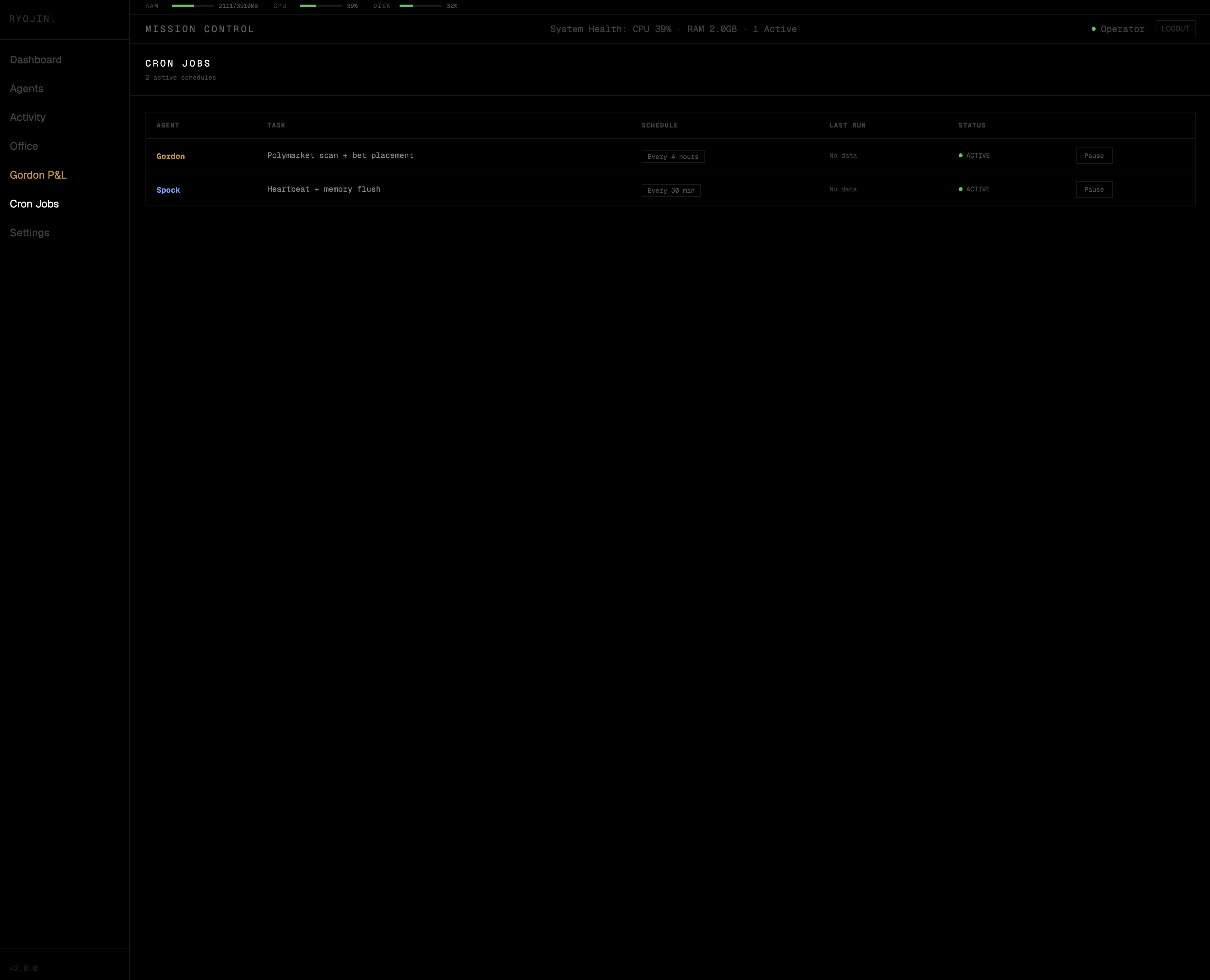This screenshot has height=980, width=1210.
Task: Click the ACTIVE status indicator for Spock
Action: (975, 189)
